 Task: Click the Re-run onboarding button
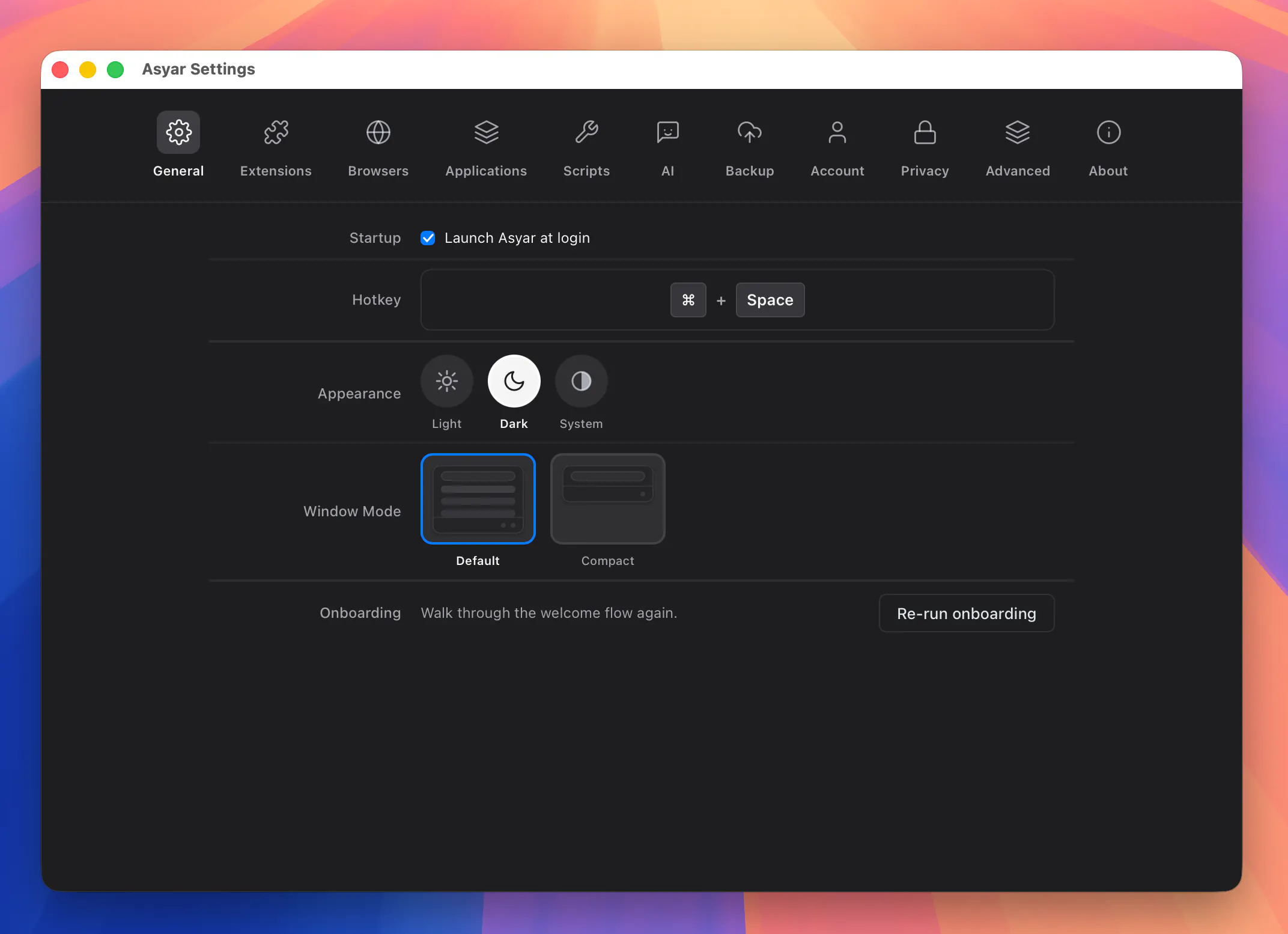pyautogui.click(x=967, y=613)
